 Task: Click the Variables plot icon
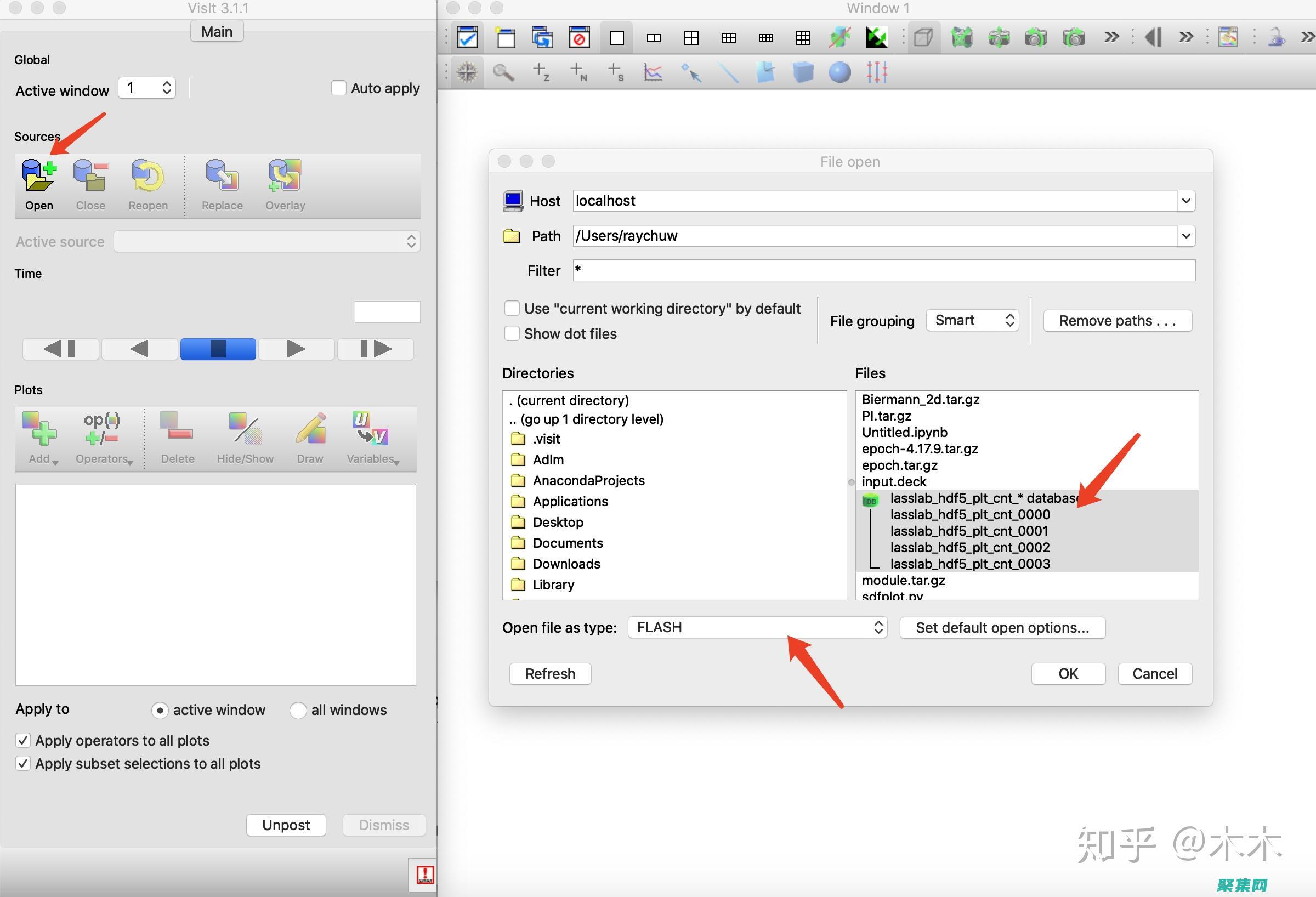(371, 429)
